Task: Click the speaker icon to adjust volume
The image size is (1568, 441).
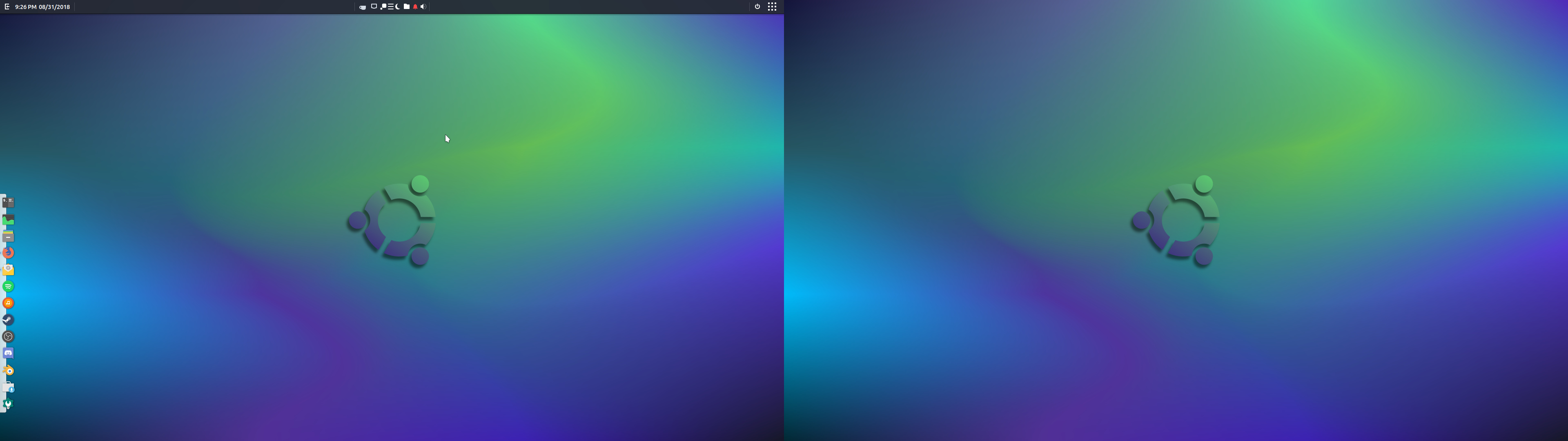Action: point(423,7)
